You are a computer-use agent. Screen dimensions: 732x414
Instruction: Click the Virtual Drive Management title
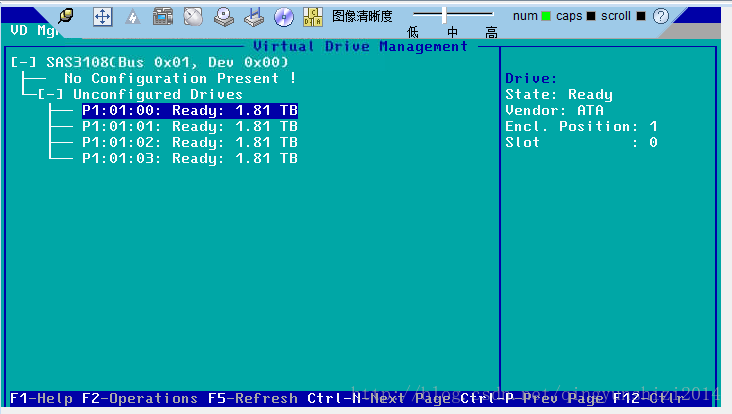pos(360,46)
